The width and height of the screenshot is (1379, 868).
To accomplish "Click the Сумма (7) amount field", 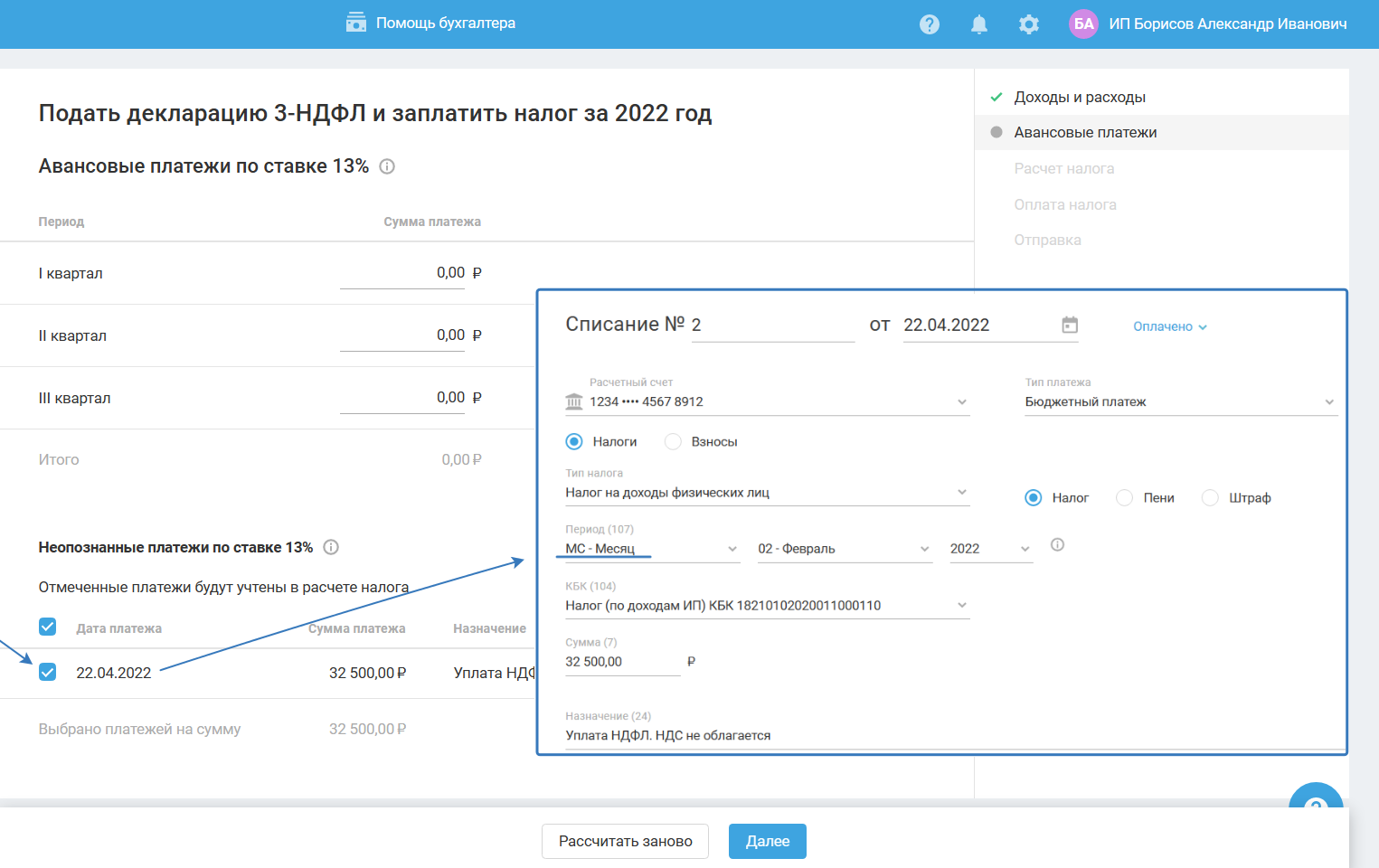I will click(623, 662).
